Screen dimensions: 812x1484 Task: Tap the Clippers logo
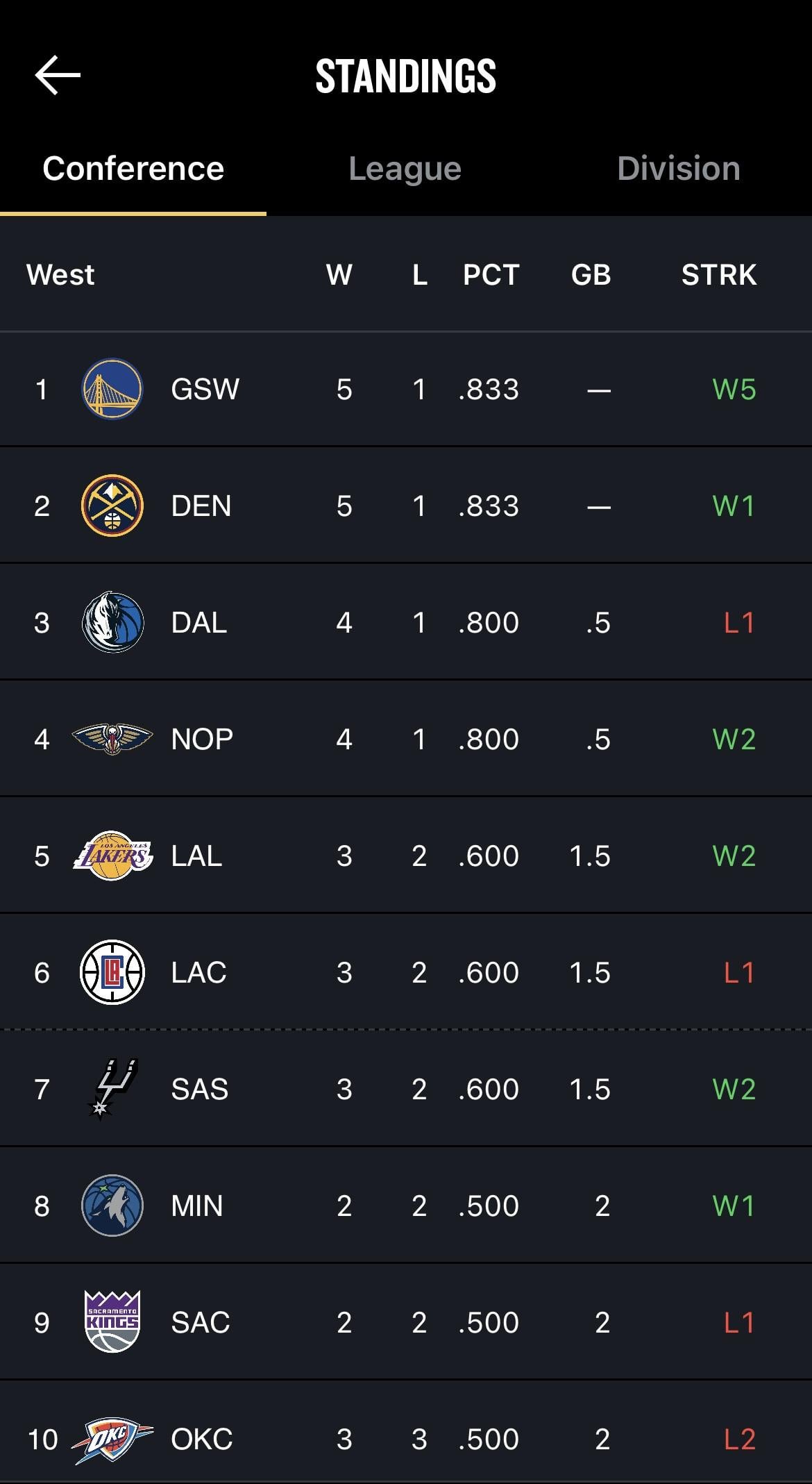click(112, 972)
